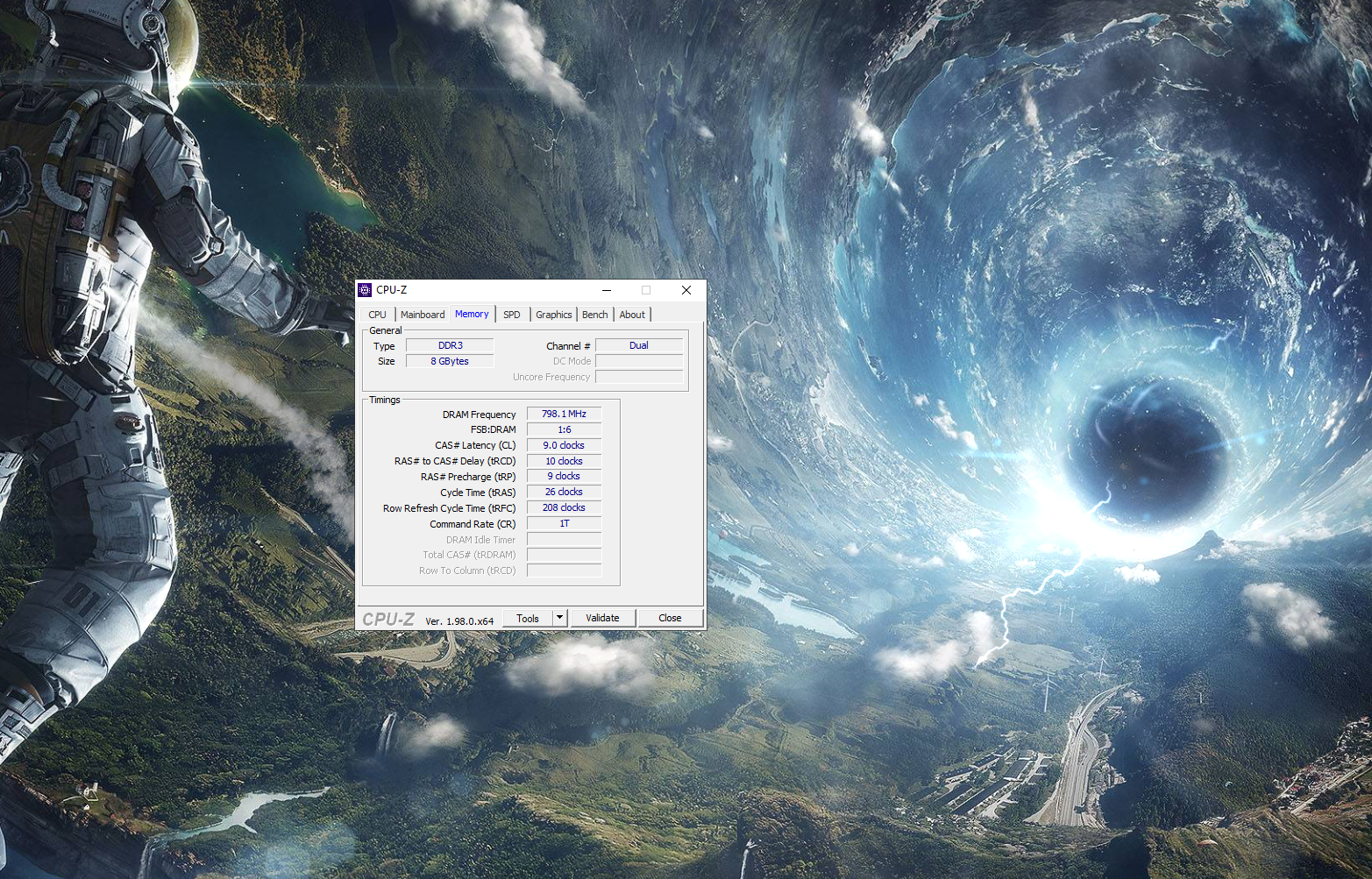Click the Close button at bottom

coord(670,618)
